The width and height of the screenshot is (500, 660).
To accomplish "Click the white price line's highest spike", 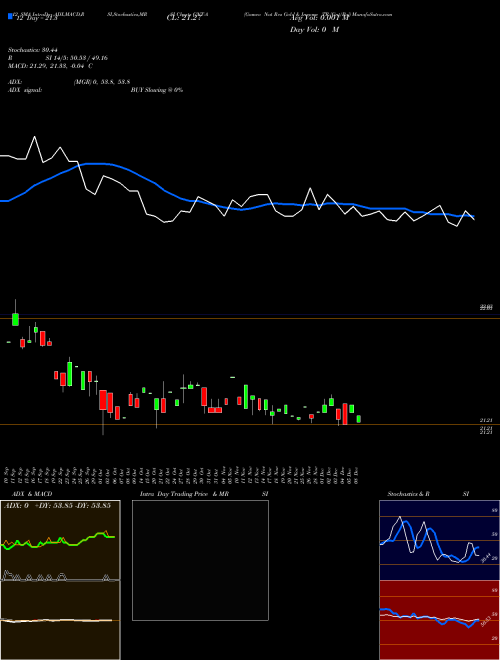I will (x=35, y=138).
